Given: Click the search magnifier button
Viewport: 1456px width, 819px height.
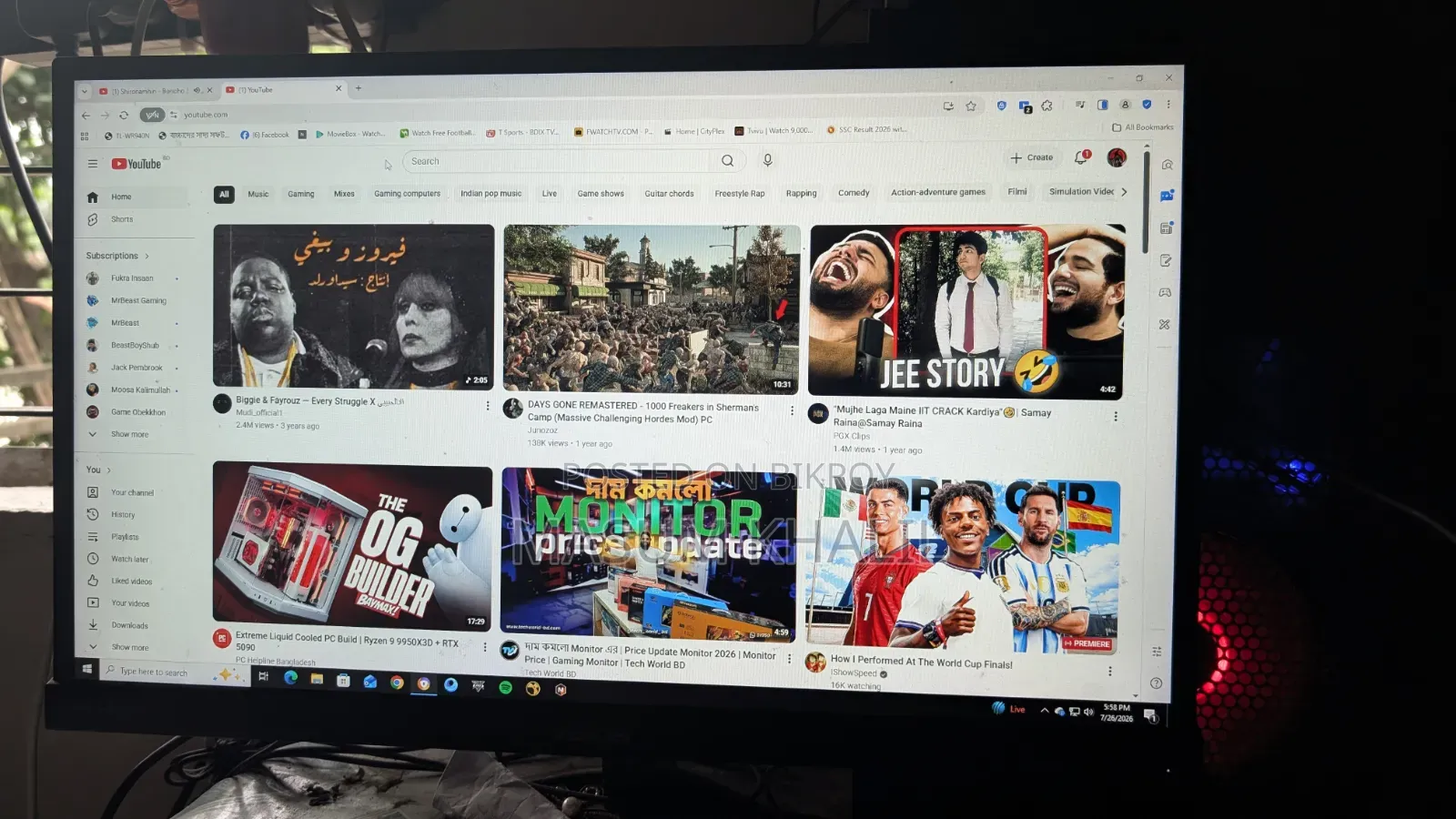Looking at the screenshot, I should tap(727, 161).
